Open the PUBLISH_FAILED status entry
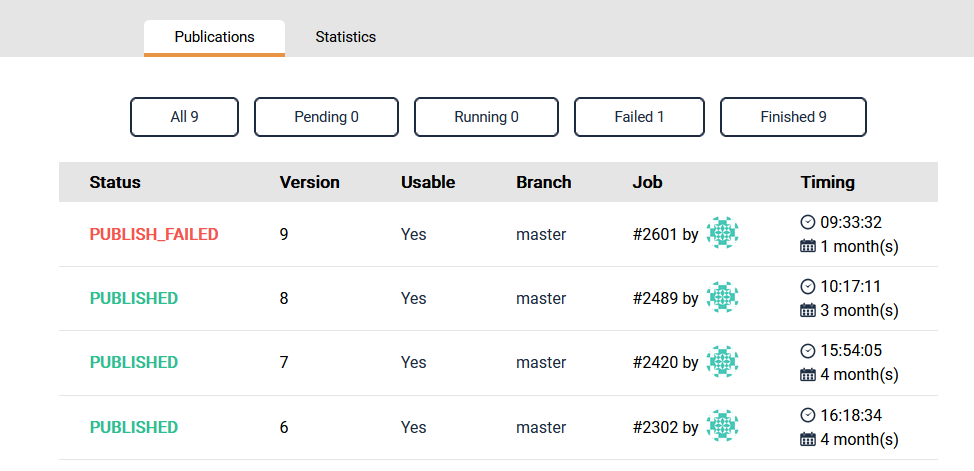Viewport: 974px width, 471px height. click(154, 234)
